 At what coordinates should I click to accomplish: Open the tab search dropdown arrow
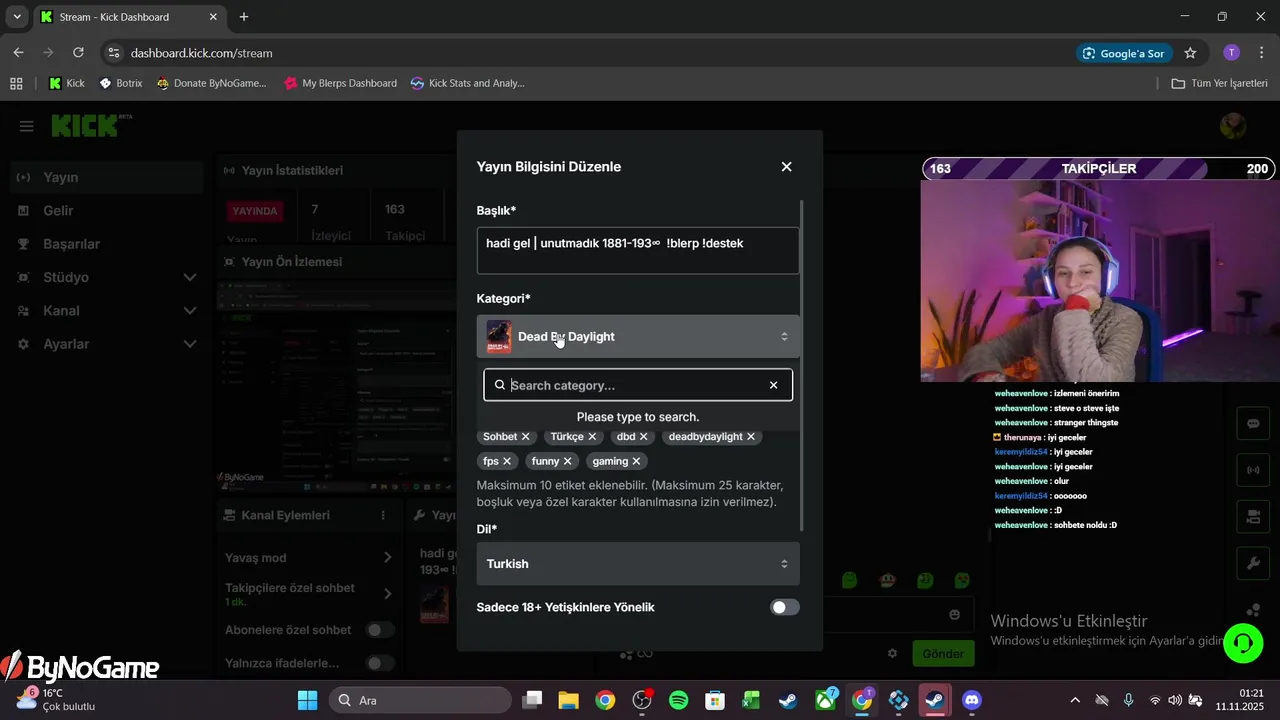tap(17, 17)
